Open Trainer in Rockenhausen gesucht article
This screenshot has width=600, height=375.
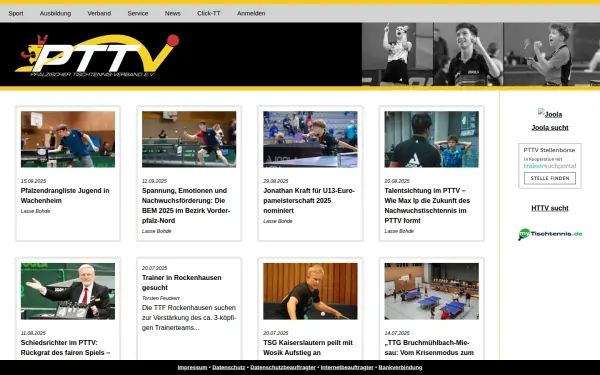[181, 282]
